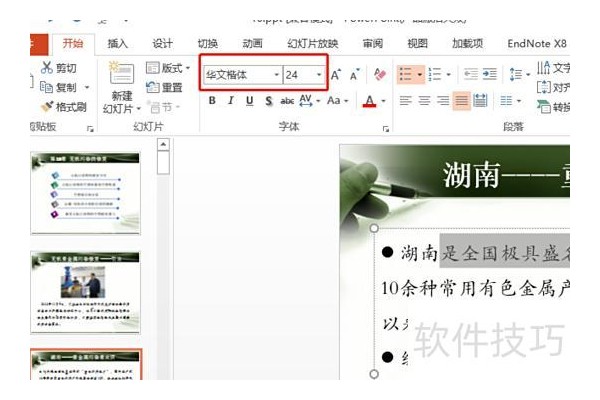The height and width of the screenshot is (400, 600).
Task: Open the Slide Show (幻灯片放映) tab
Action: coord(313,44)
